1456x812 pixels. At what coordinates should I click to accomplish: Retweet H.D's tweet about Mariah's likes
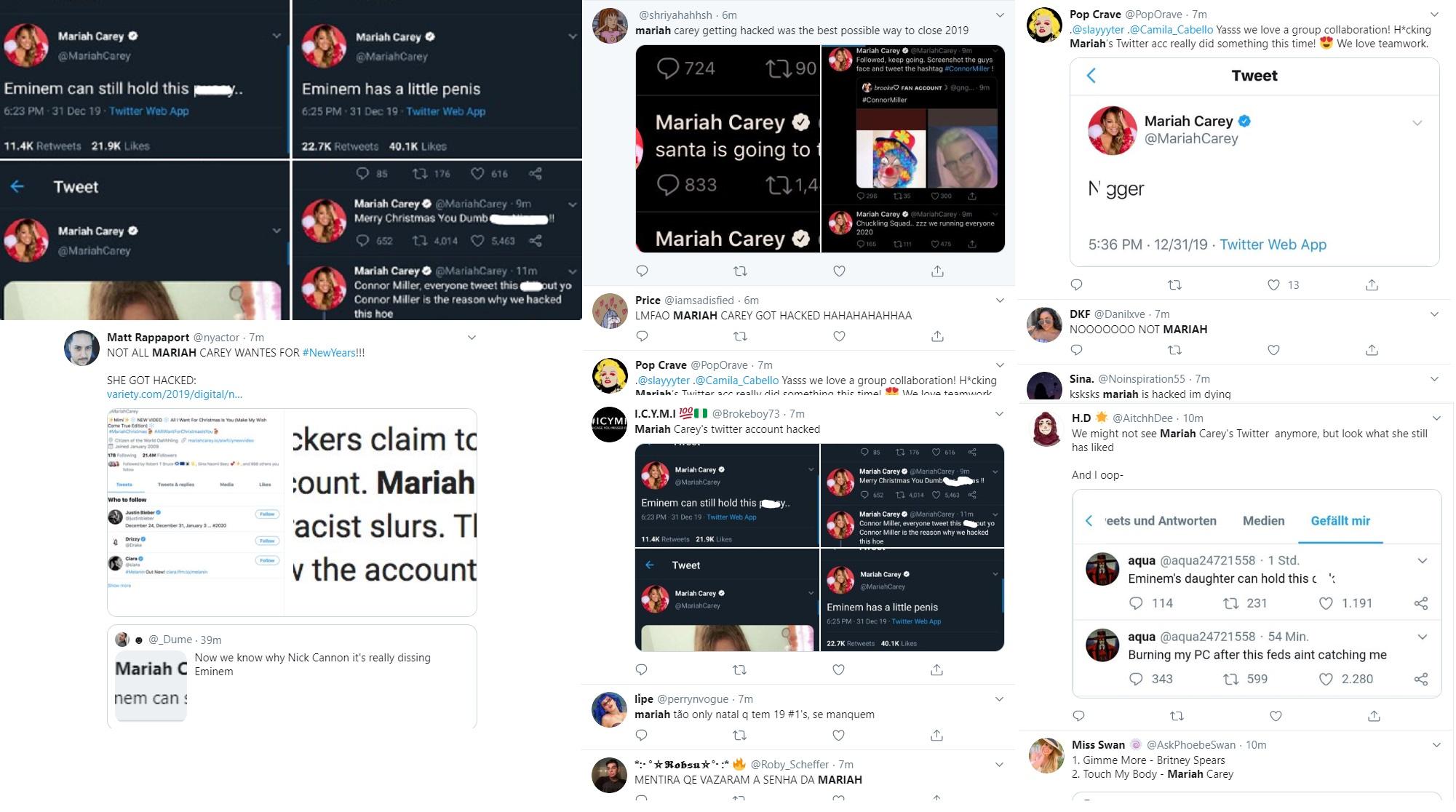click(1177, 716)
